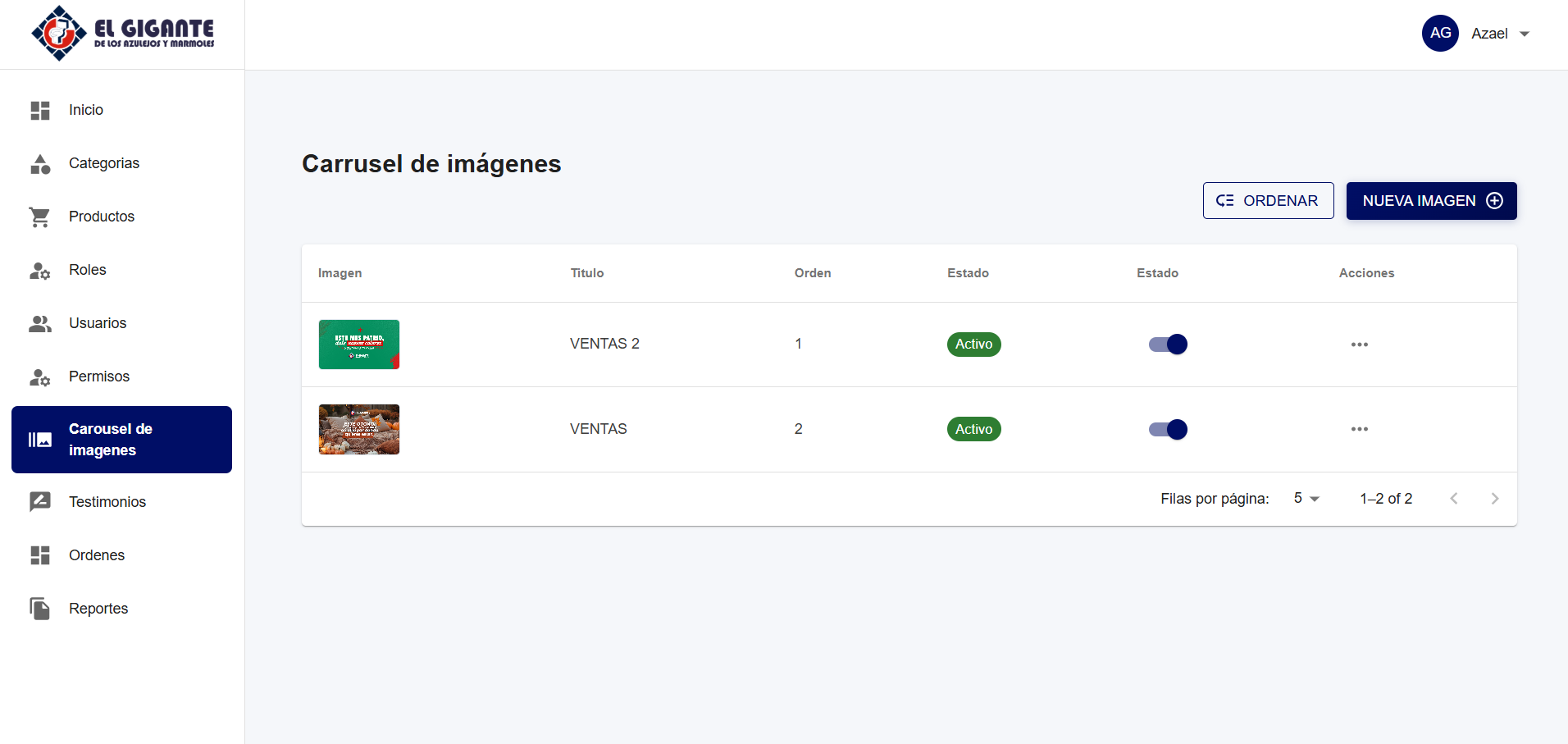Disable the switch on VENTAS row
Viewport: 1568px width, 744px height.
[1168, 429]
